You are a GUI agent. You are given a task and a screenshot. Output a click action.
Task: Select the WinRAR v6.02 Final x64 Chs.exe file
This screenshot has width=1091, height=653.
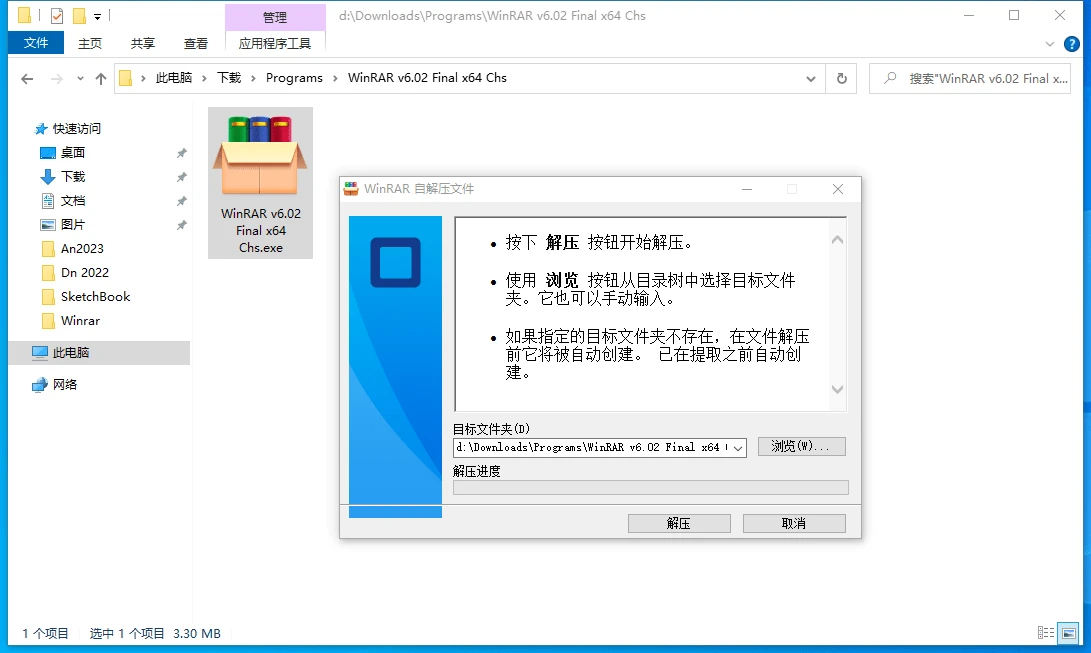point(260,183)
